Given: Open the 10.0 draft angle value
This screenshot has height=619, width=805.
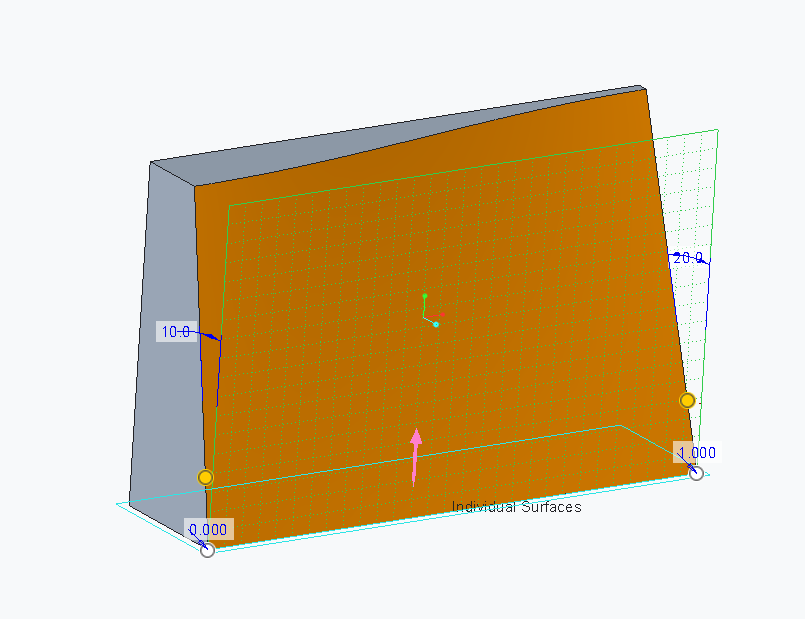Looking at the screenshot, I should coord(176,331).
